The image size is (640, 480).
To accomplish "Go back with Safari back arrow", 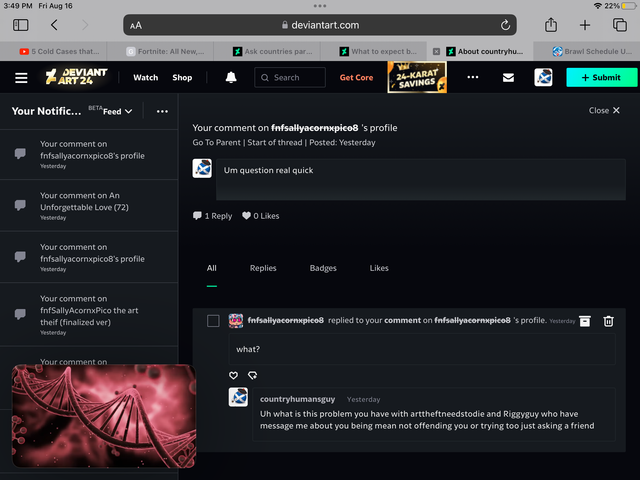I will click(54, 25).
